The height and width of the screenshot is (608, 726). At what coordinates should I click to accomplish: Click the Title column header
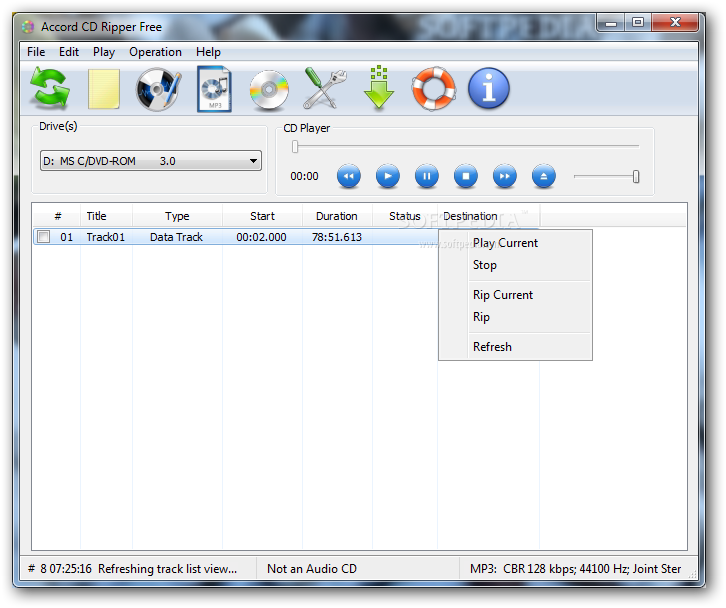(x=106, y=216)
